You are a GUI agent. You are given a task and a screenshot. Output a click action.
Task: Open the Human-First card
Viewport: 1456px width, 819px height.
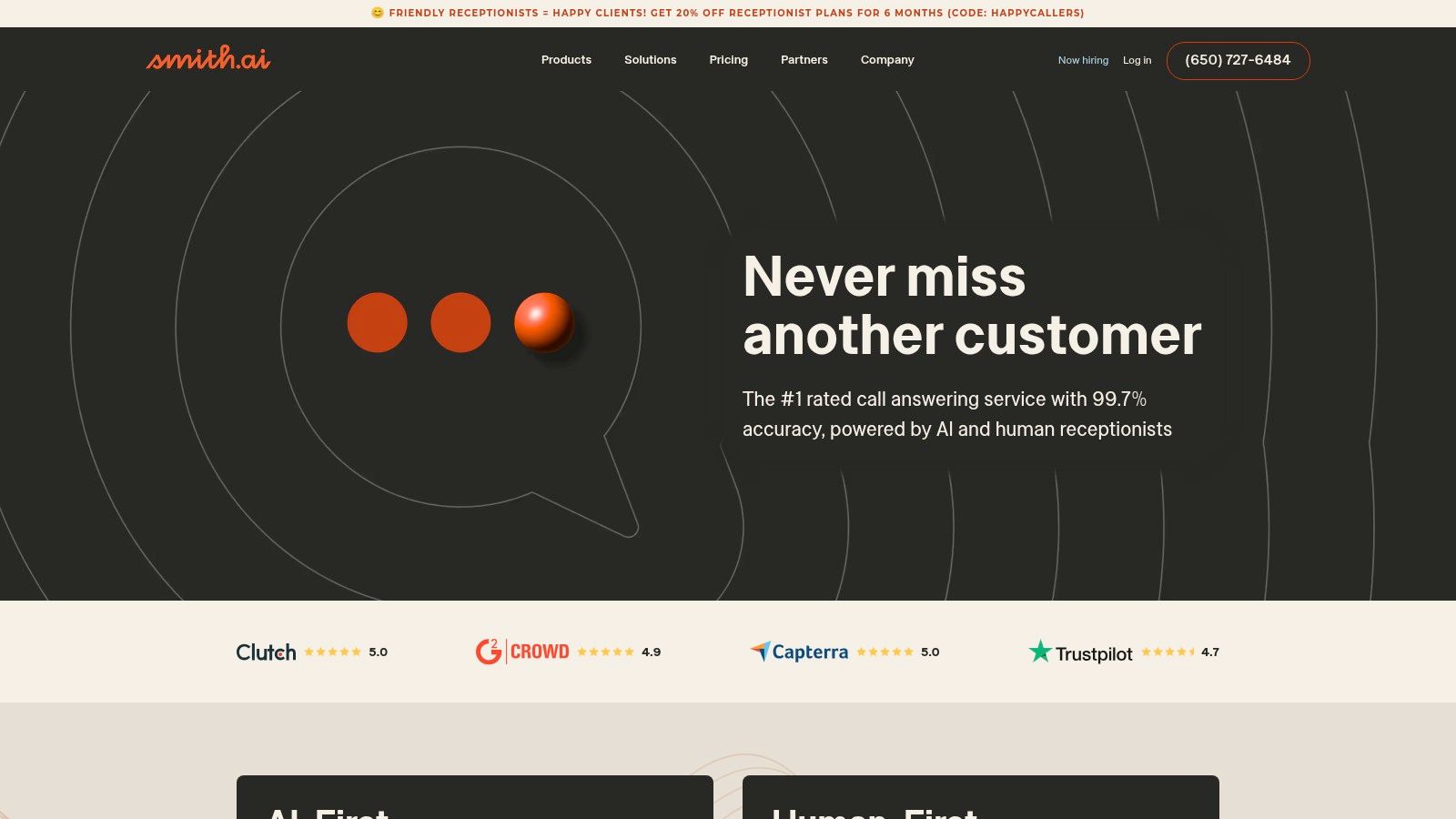(980, 797)
